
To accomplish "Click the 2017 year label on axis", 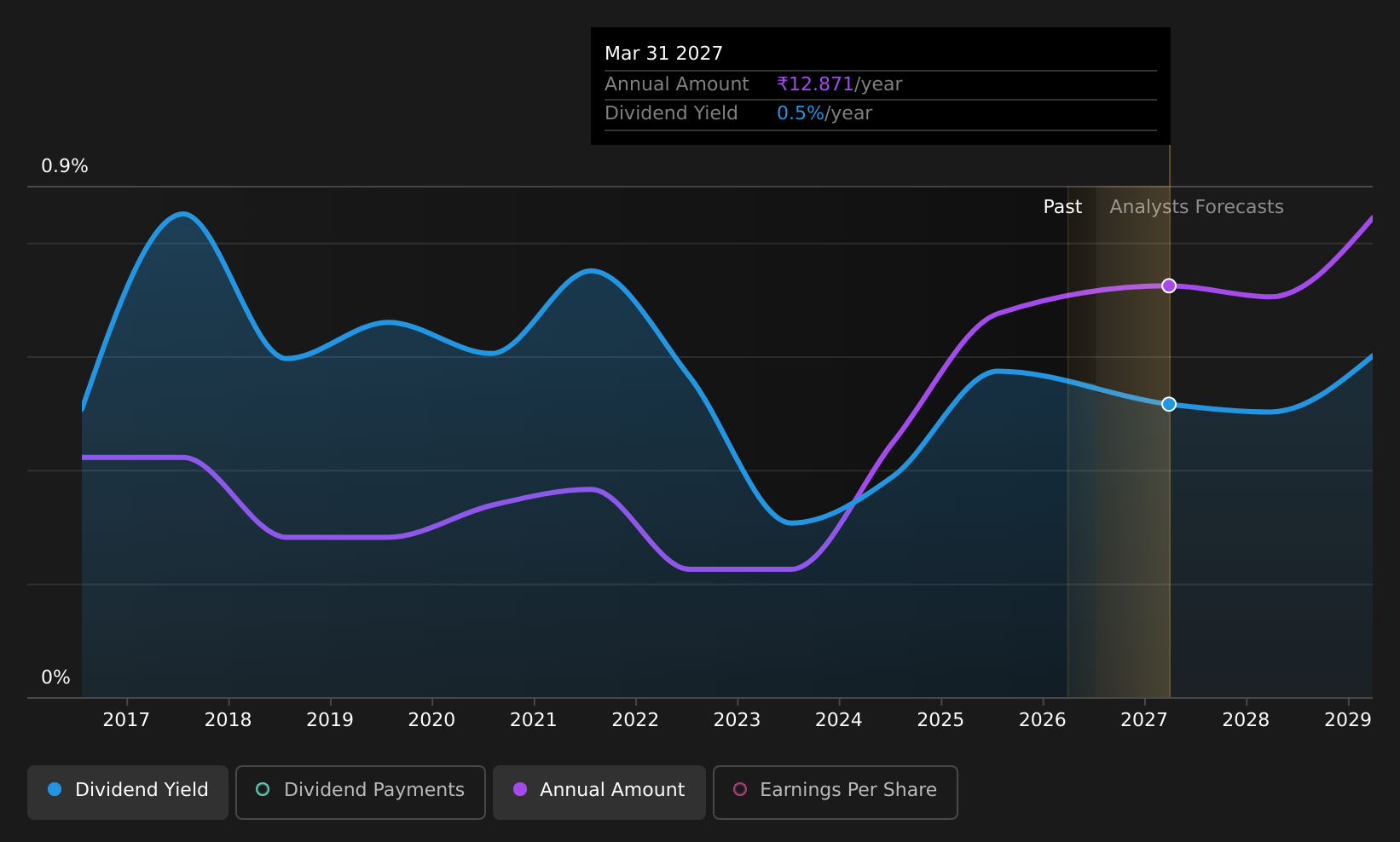I will 126,720.
